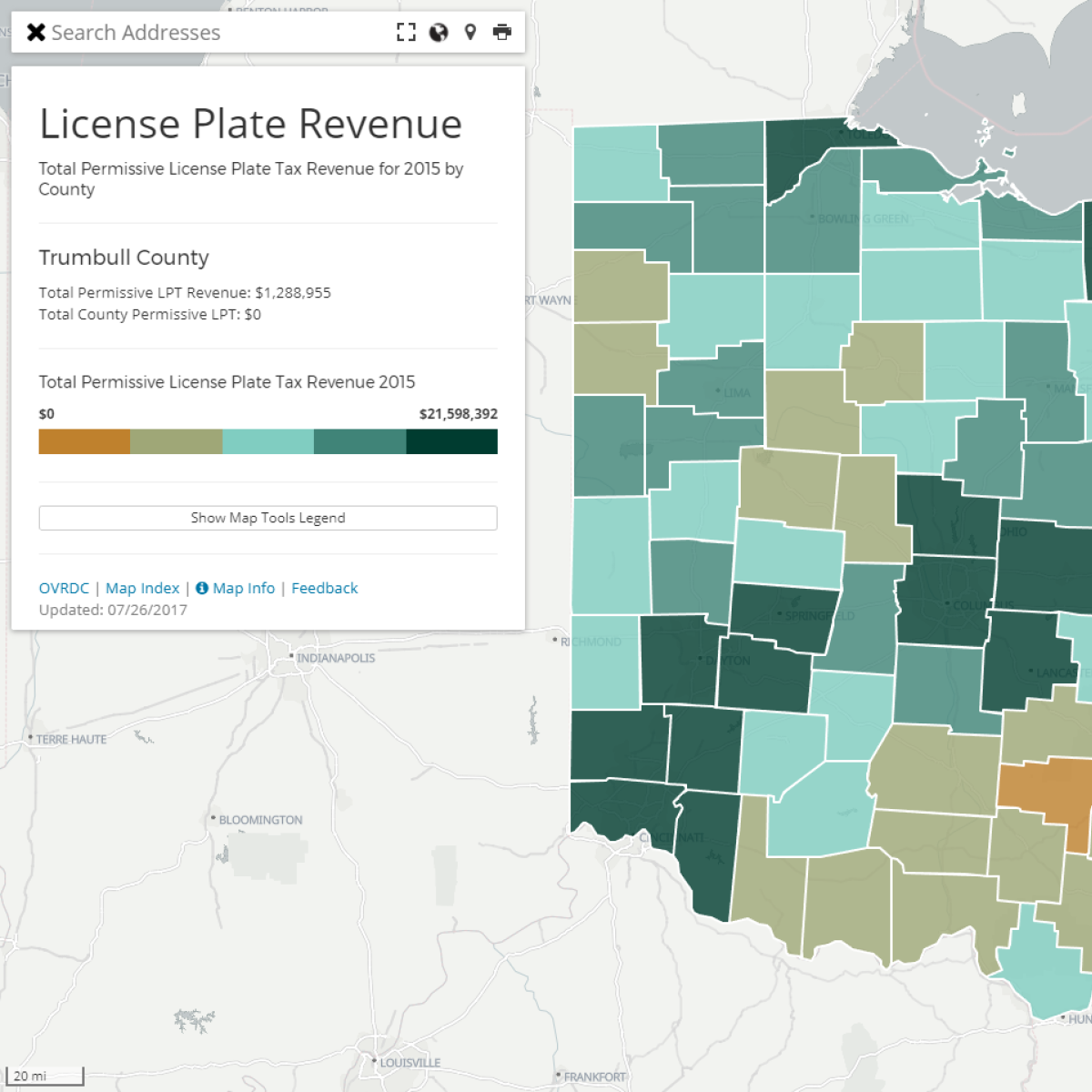
Task: Click the info icon beside Map Info
Action: [x=201, y=588]
